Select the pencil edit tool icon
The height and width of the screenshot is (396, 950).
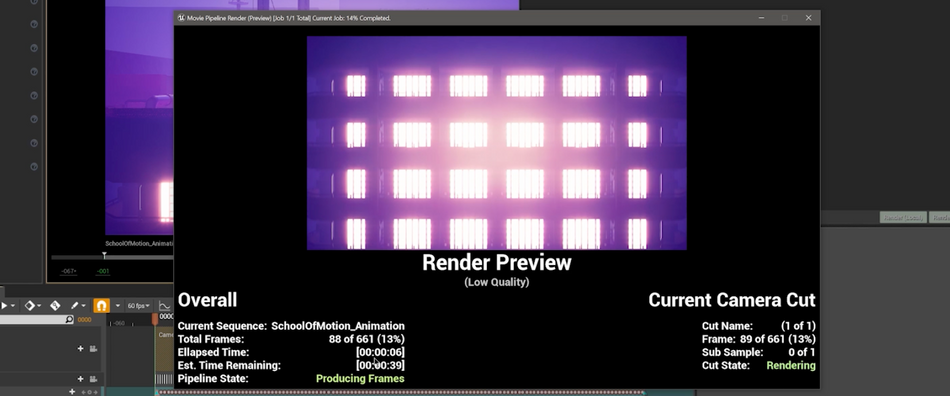pos(75,306)
